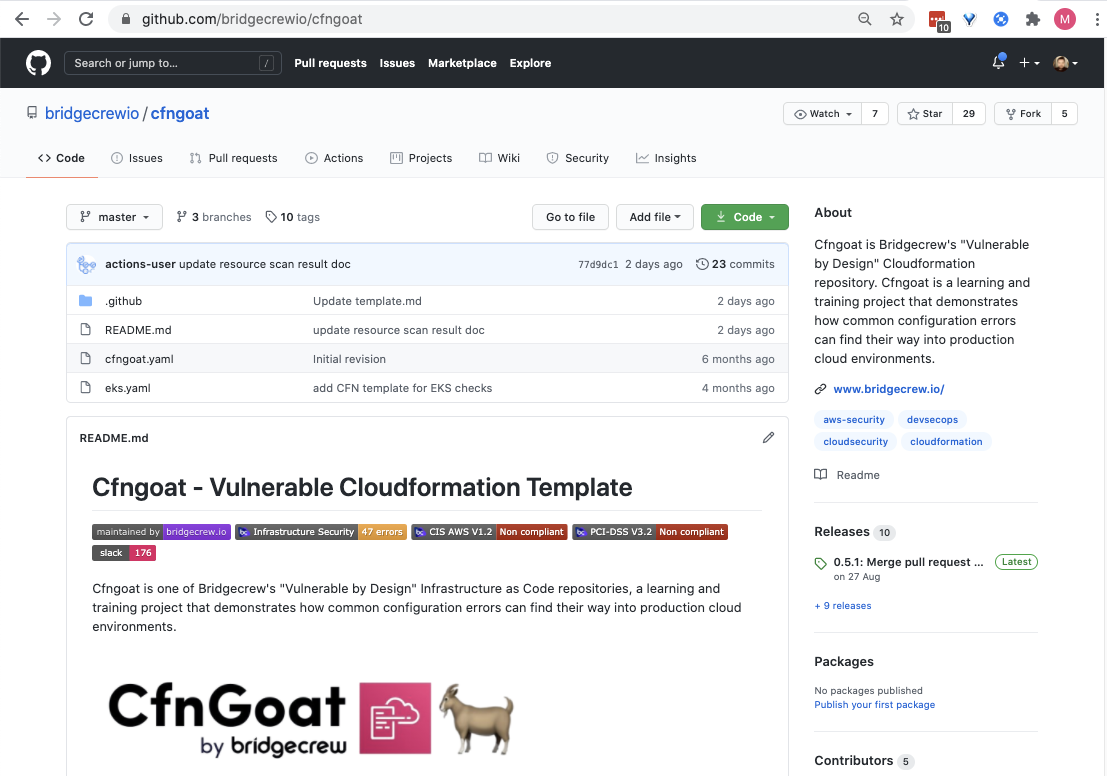Click the cloudformation topic tag
Image resolution: width=1107 pixels, height=776 pixels.
point(946,441)
